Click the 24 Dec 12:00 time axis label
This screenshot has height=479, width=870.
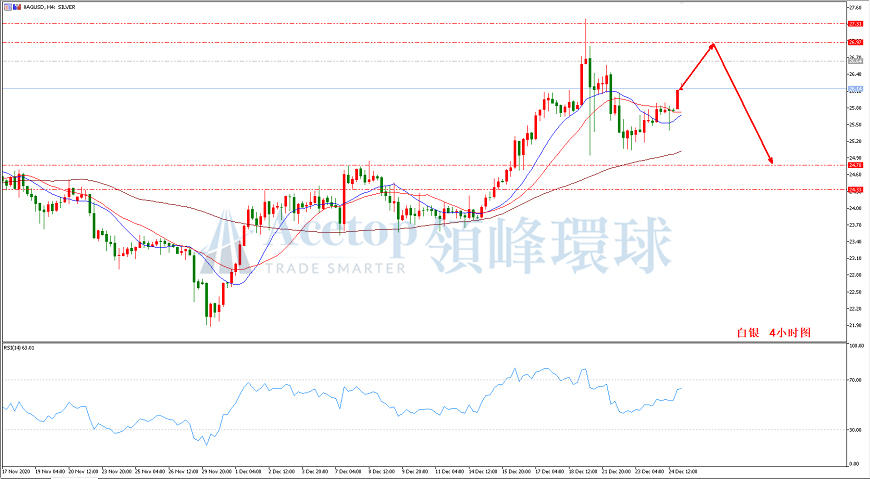682,471
